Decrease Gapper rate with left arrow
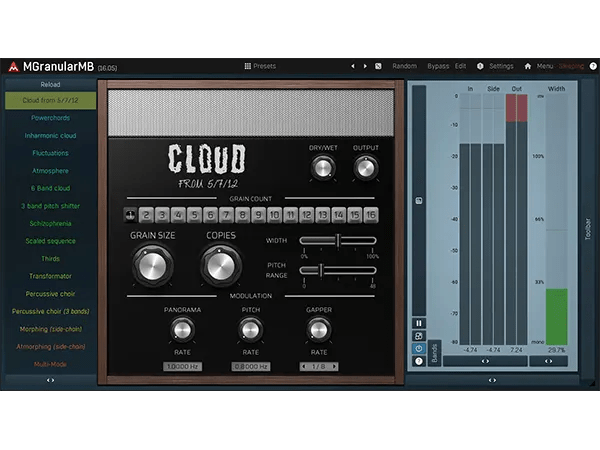Viewport: 600px width, 450px height. [x=304, y=367]
